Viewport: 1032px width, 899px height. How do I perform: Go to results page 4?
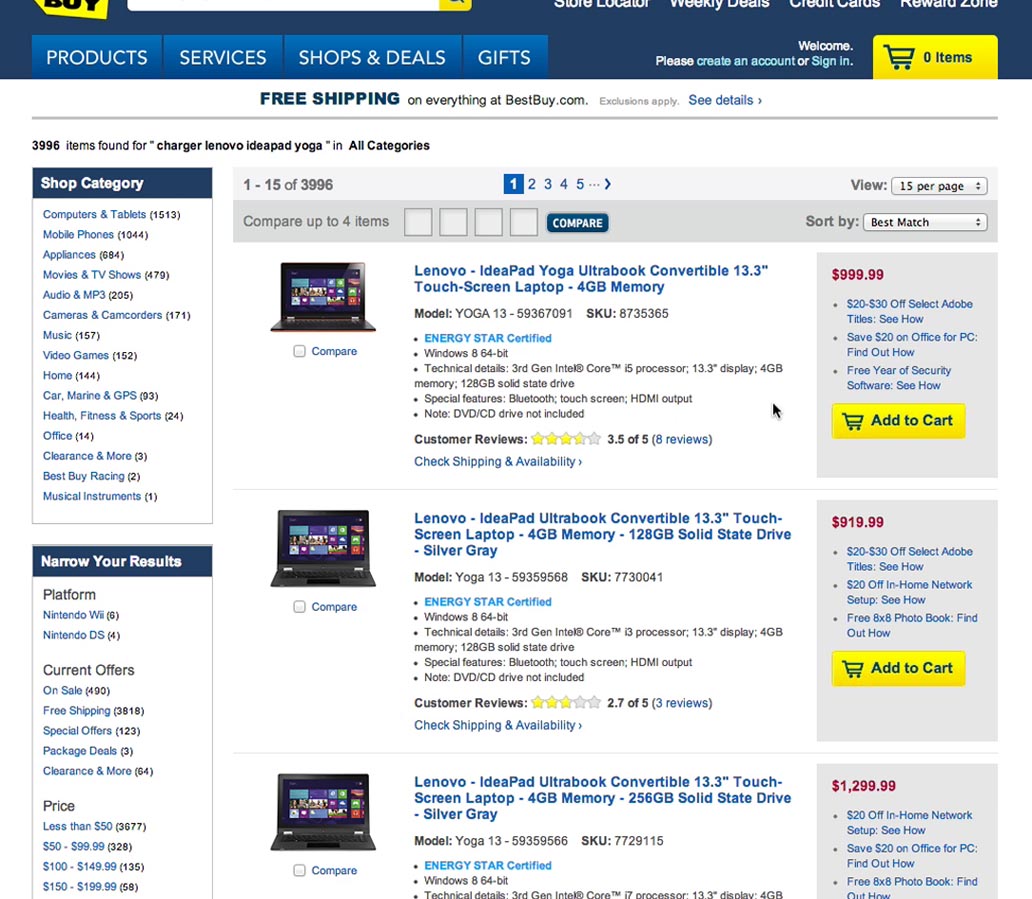click(x=563, y=184)
